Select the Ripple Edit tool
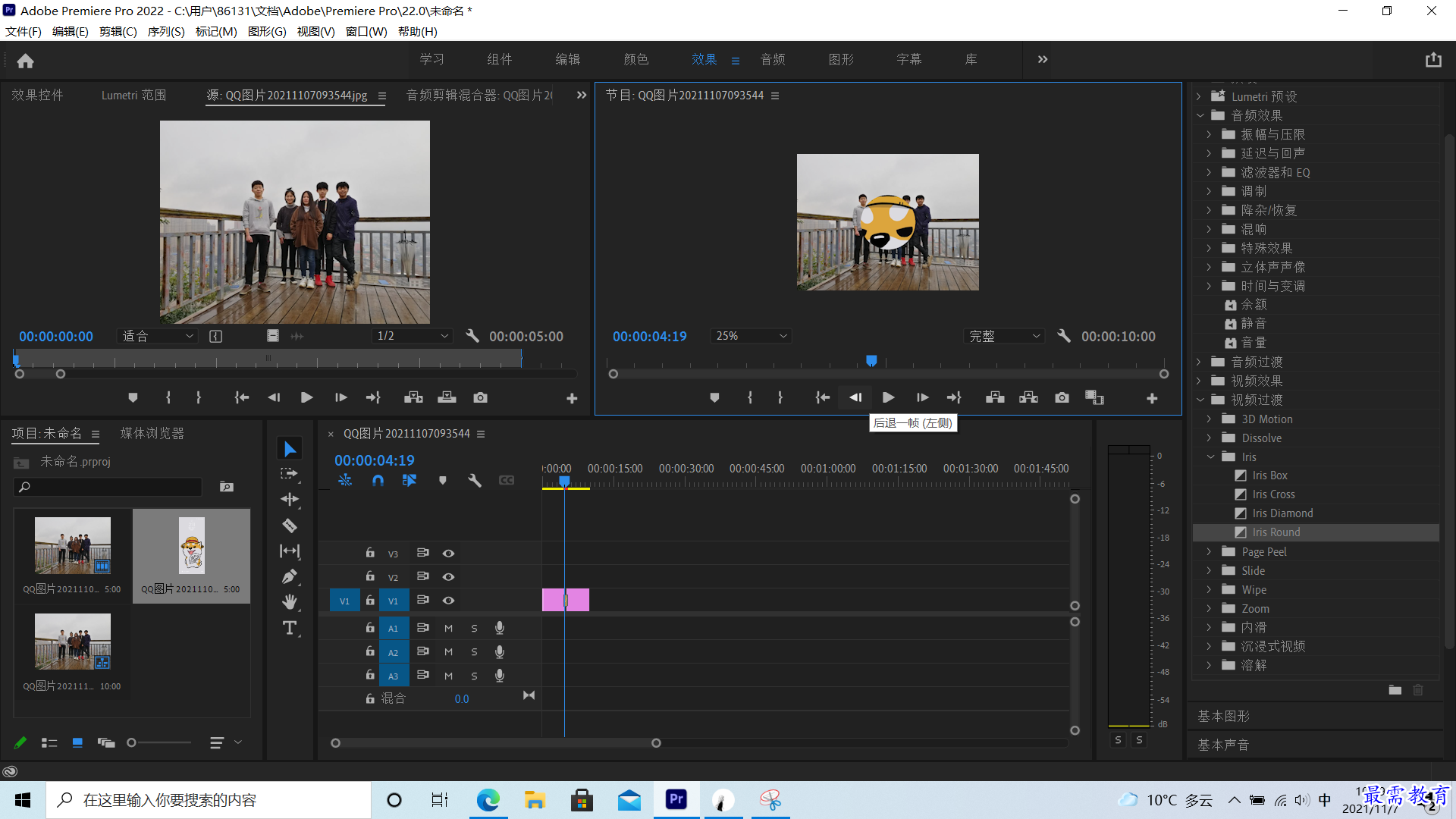The image size is (1456, 819). 289,499
